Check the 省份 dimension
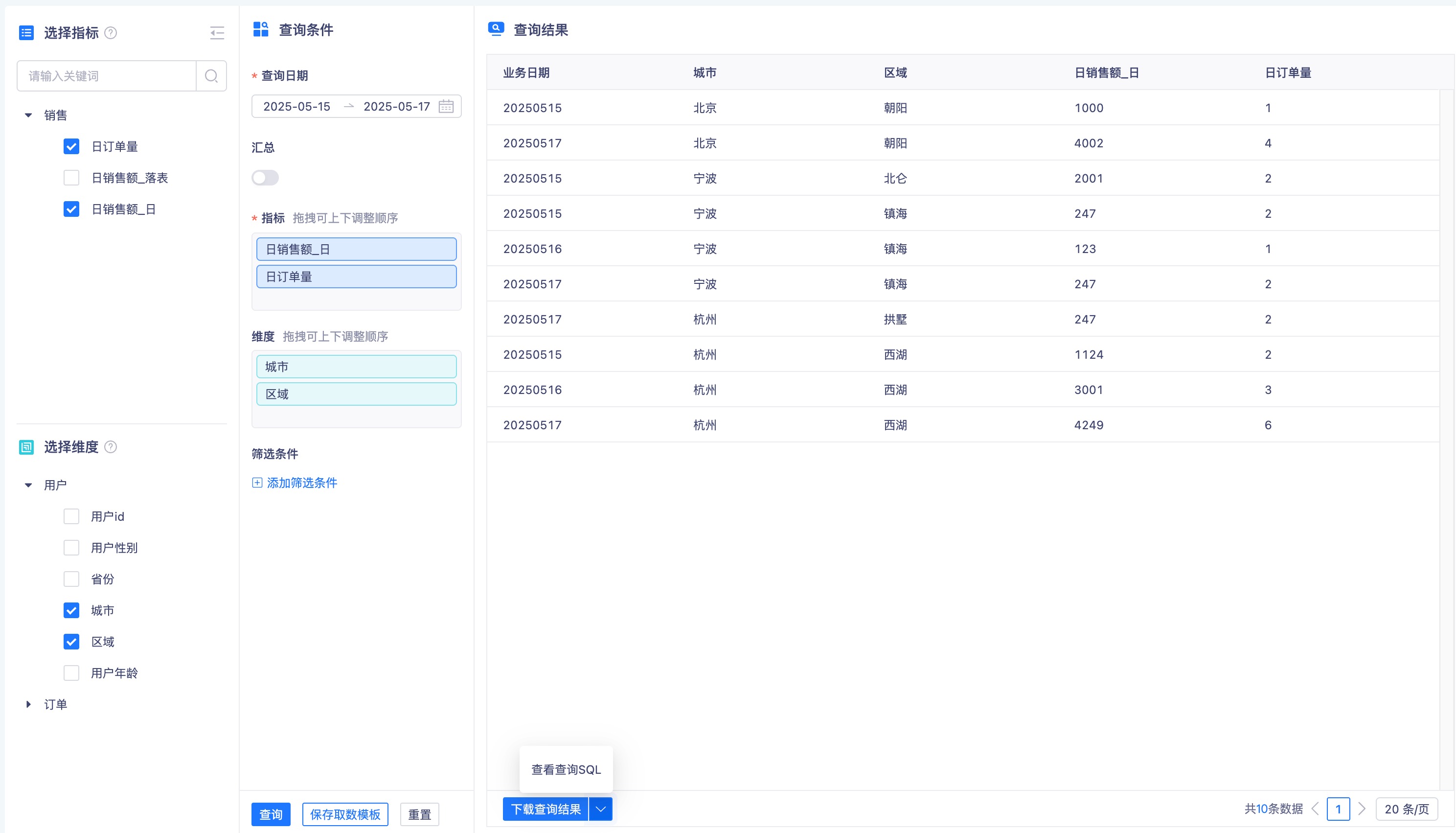 (71, 579)
